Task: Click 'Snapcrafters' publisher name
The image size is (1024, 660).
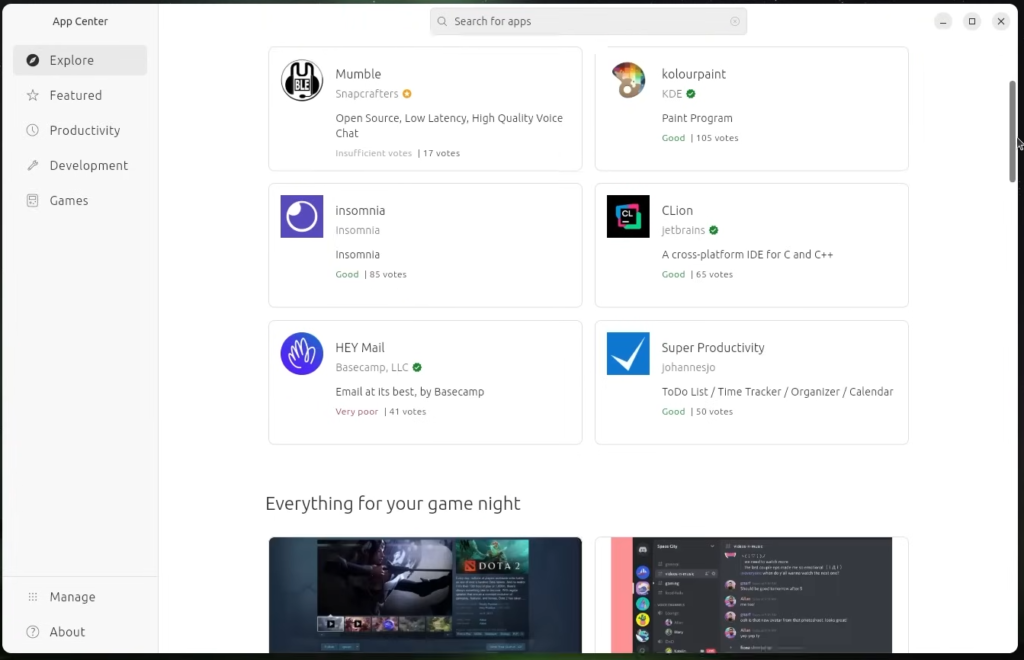Action: [x=366, y=94]
